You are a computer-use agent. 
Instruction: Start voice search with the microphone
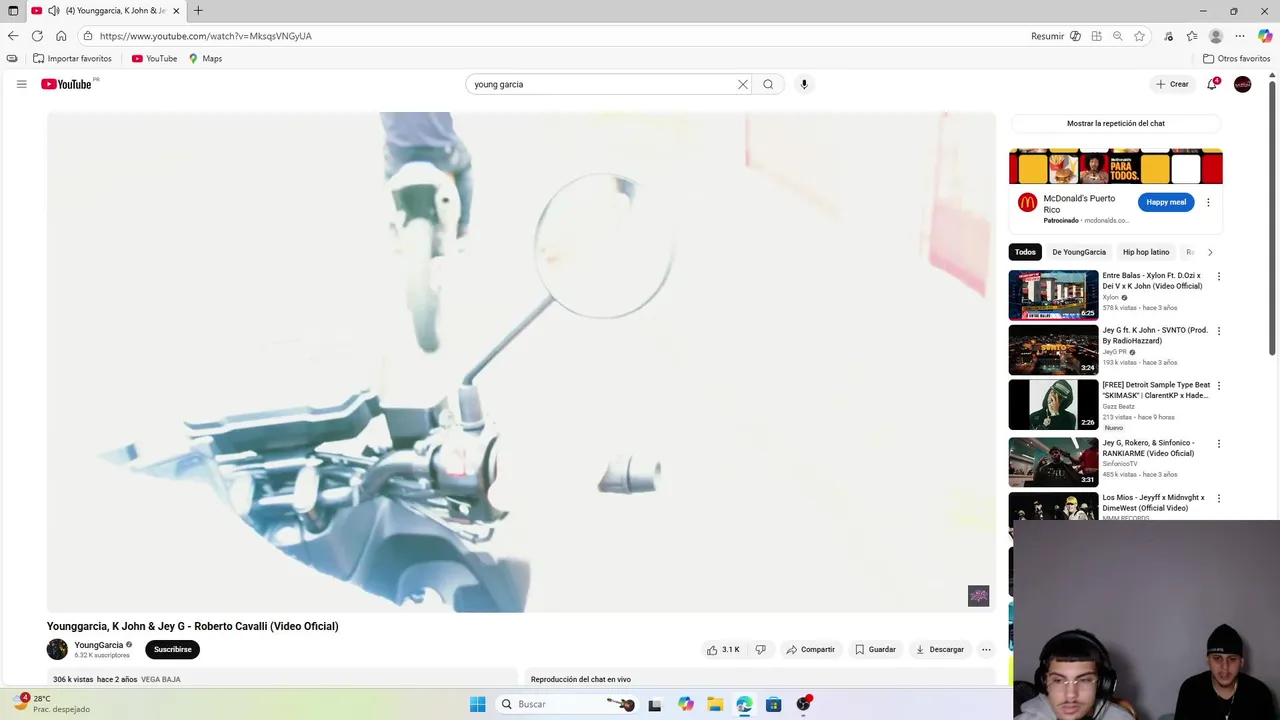[803, 84]
